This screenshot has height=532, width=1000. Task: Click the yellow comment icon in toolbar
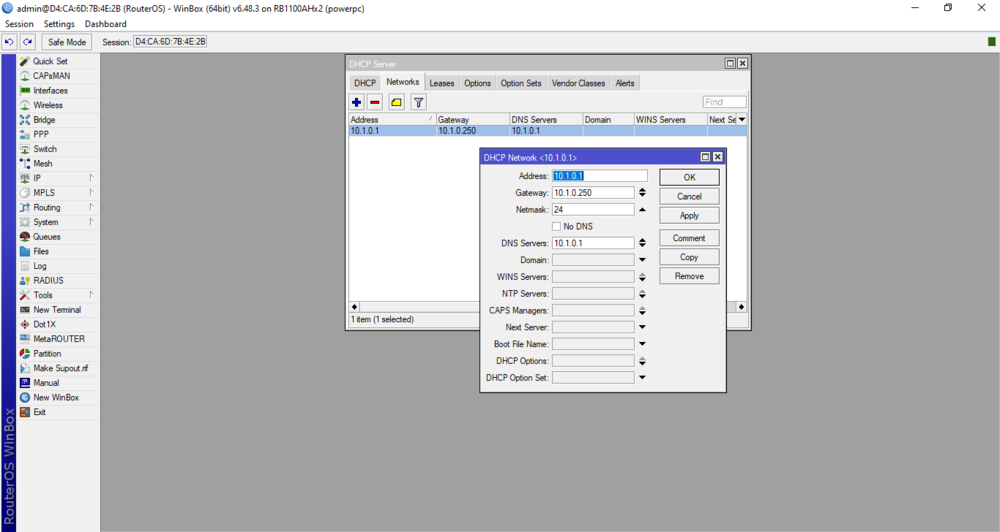tap(397, 102)
